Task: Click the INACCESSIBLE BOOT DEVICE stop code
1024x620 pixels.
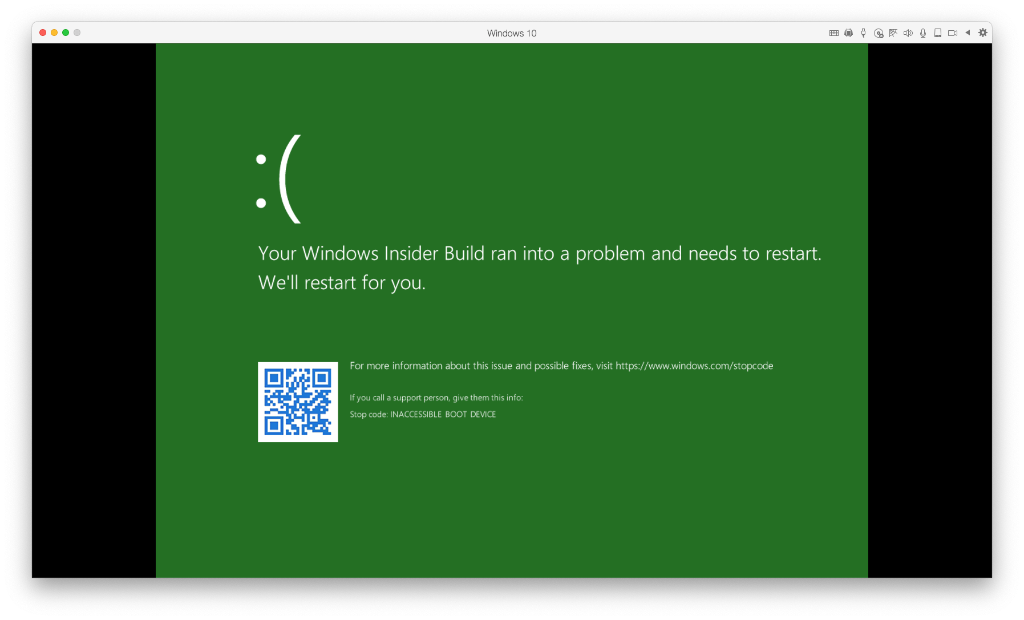Action: pyautogui.click(x=443, y=414)
